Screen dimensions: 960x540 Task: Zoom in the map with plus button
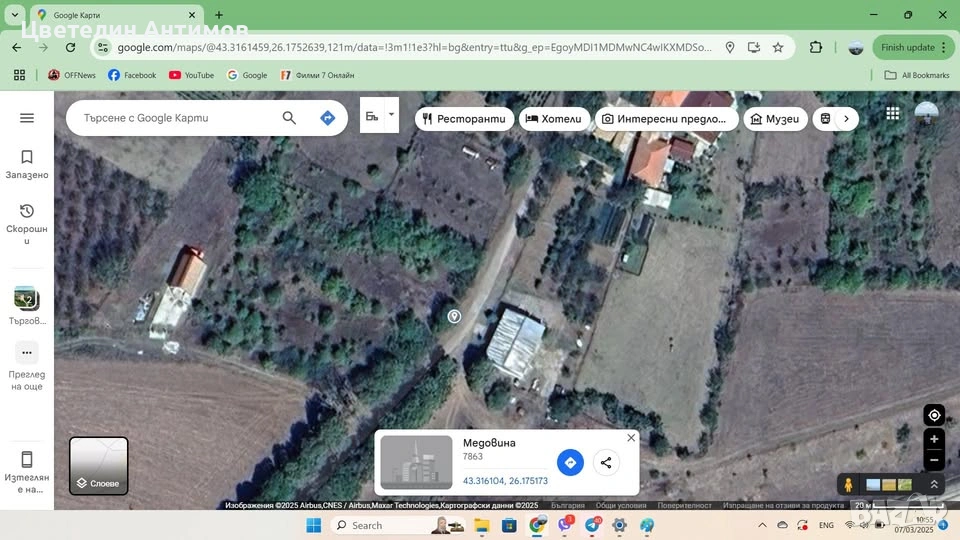click(x=934, y=439)
